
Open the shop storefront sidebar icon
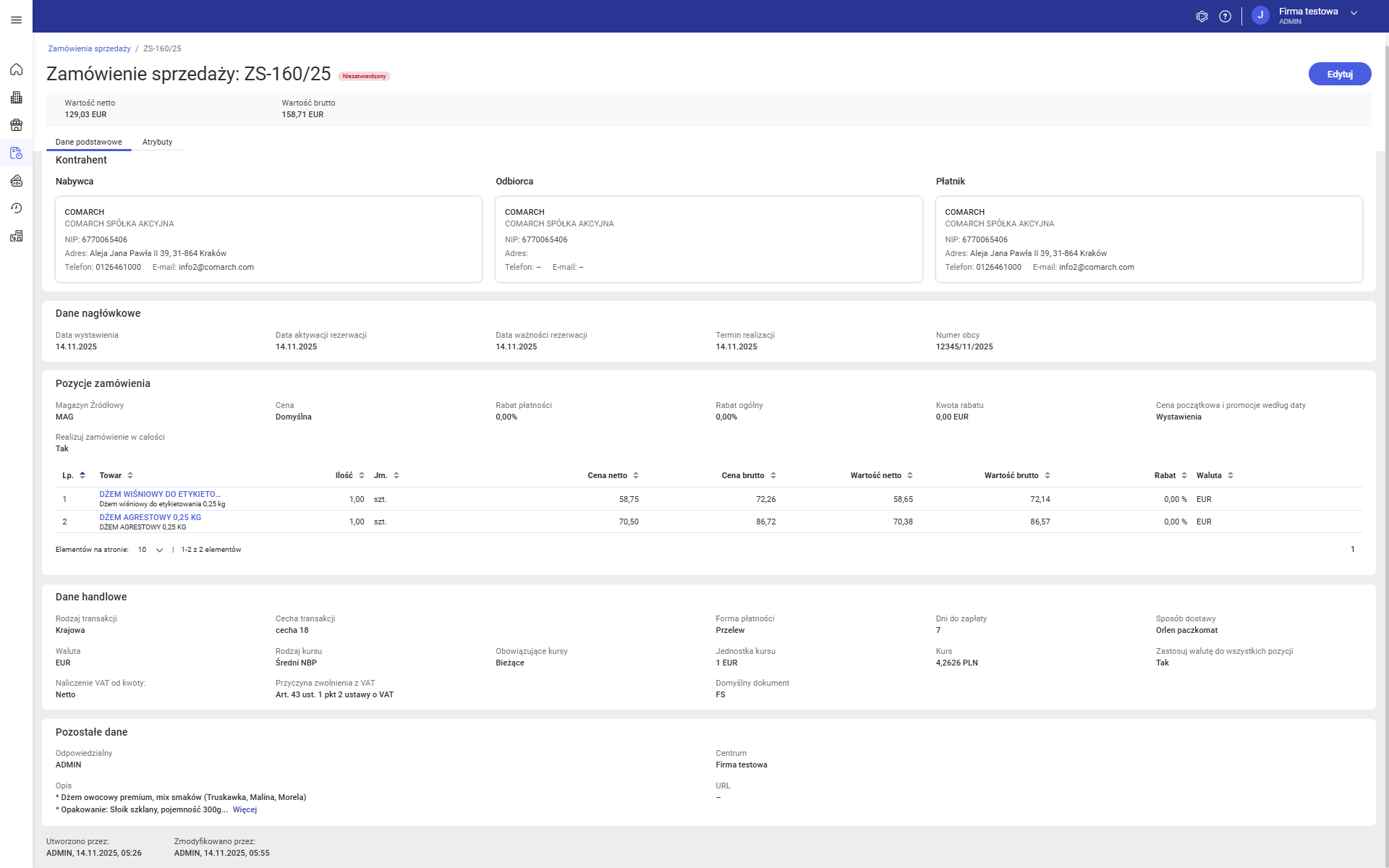pos(16,125)
